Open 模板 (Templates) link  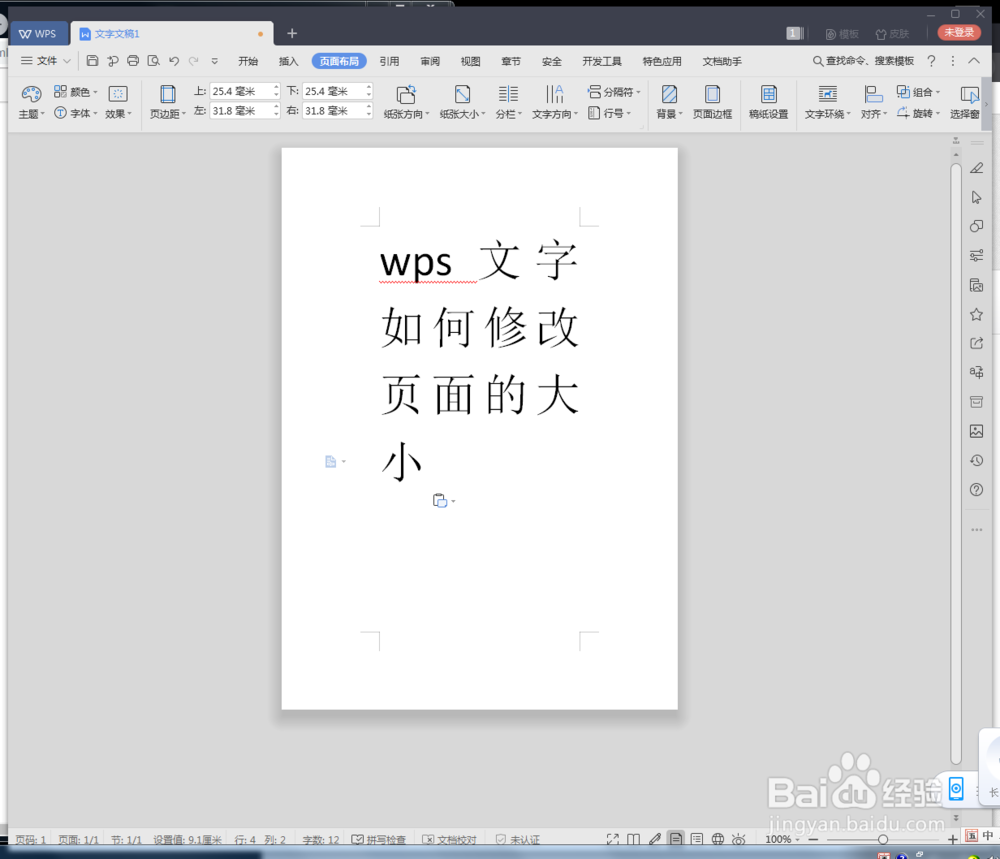point(842,34)
